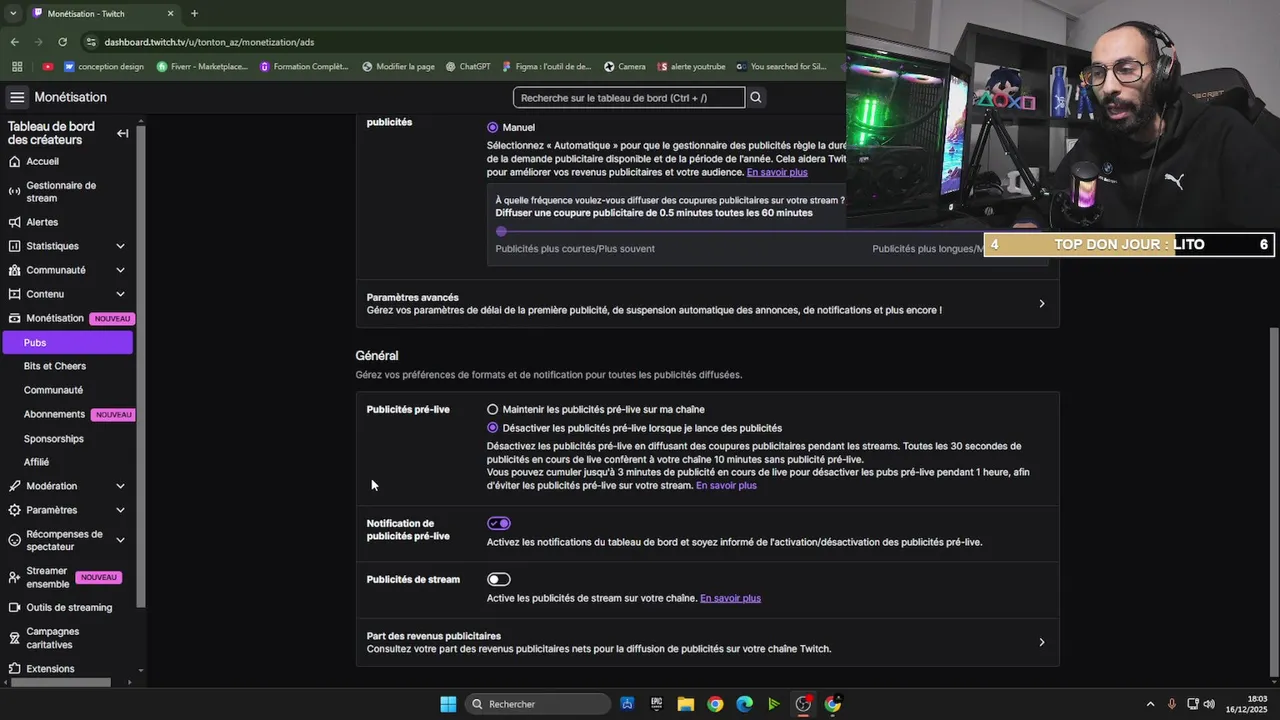
Task: Open the tab search dropdown arrow in Chrome
Action: pyautogui.click(x=13, y=13)
